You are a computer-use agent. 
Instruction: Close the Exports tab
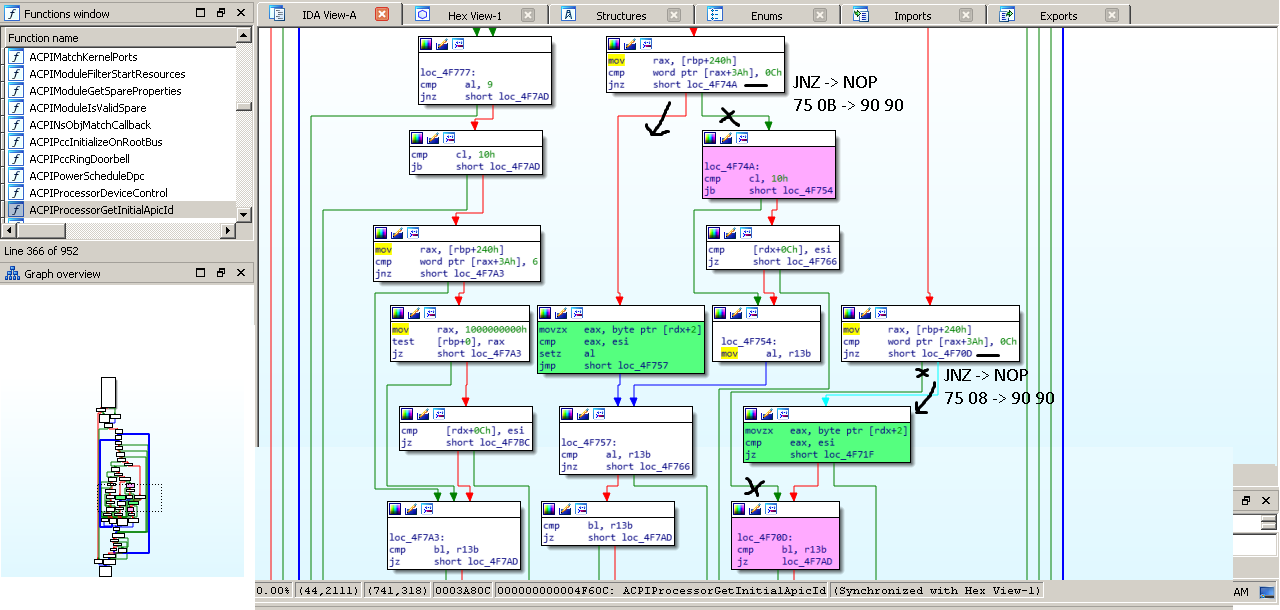(1112, 15)
